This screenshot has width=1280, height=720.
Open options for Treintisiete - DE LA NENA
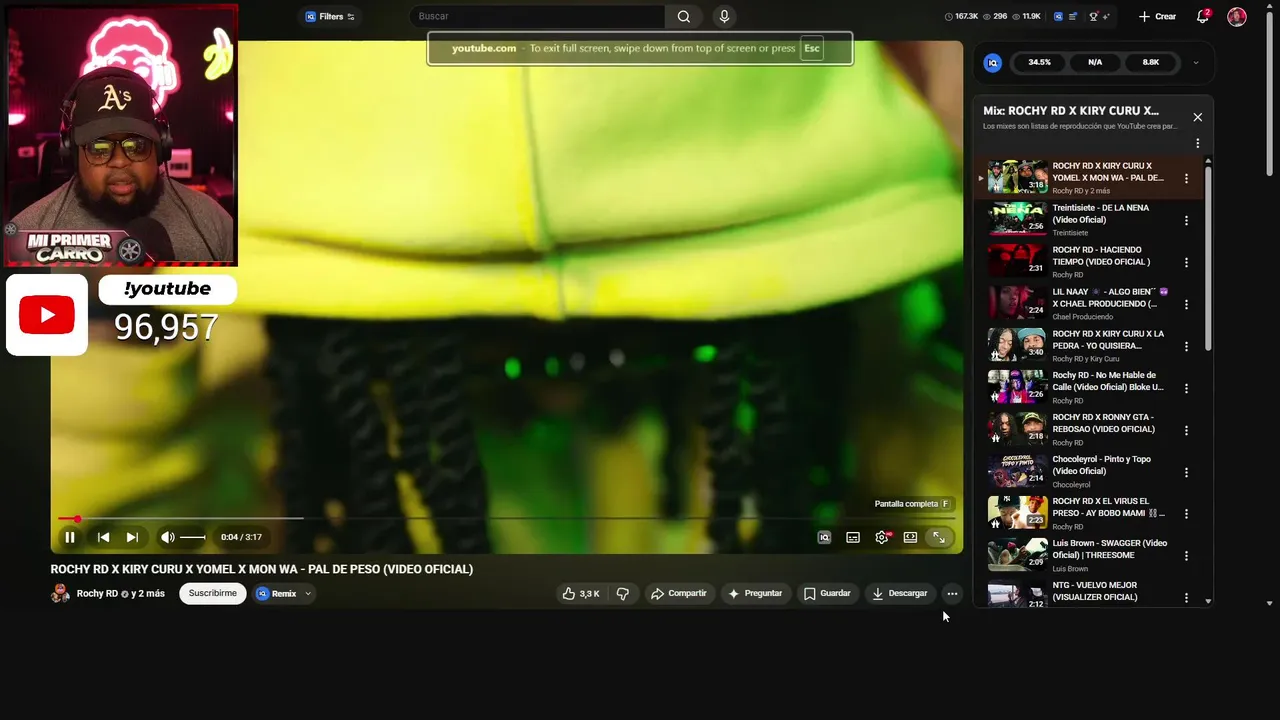[x=1187, y=220]
